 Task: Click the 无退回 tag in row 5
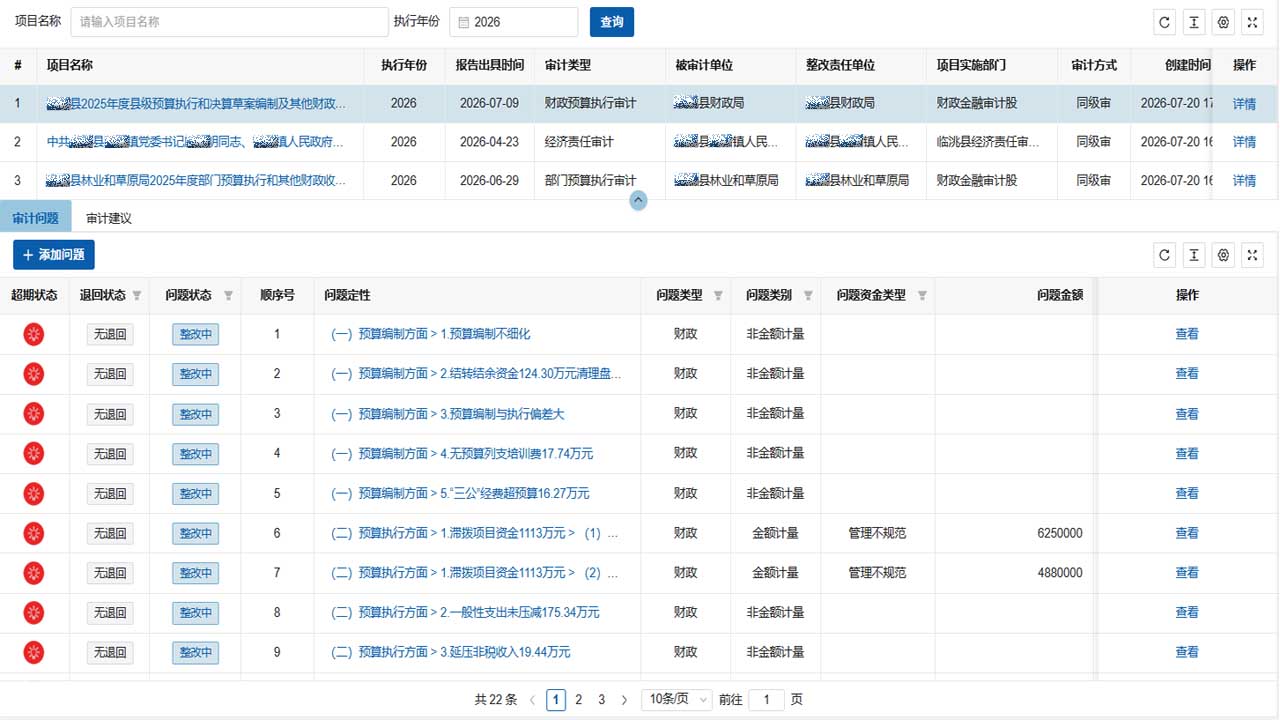coord(110,493)
